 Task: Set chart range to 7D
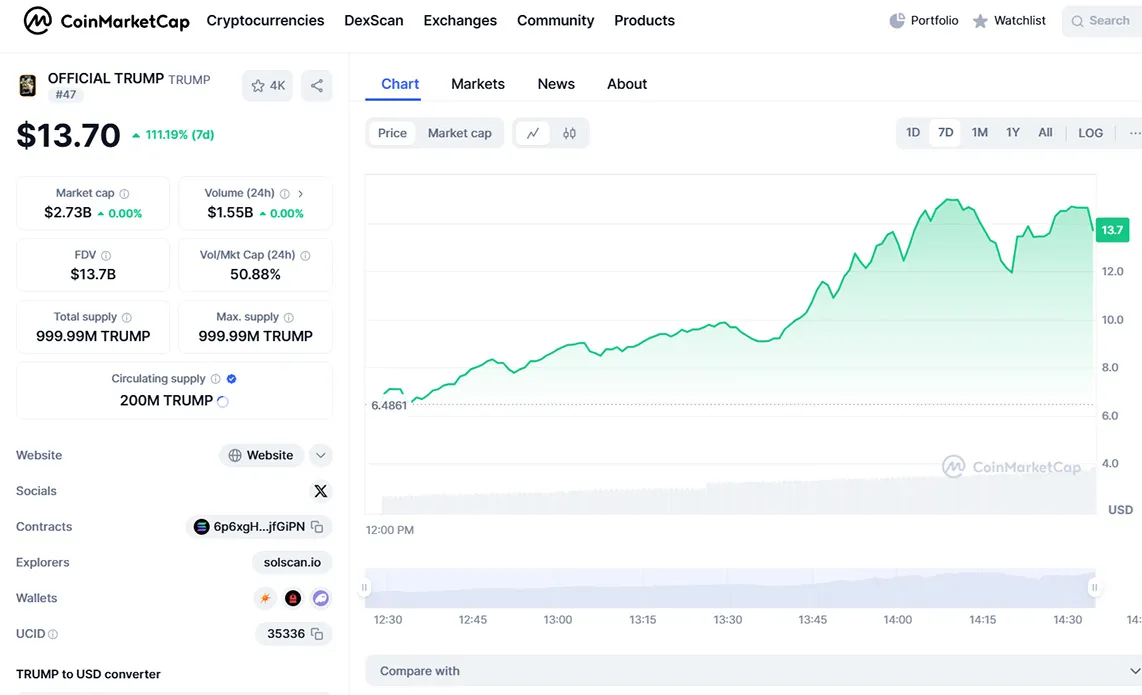point(945,133)
